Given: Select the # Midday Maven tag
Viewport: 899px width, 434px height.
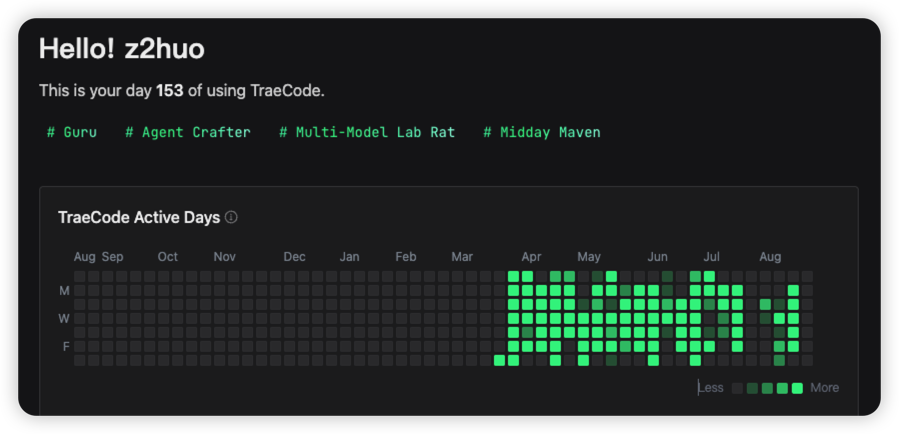Looking at the screenshot, I should 542,132.
